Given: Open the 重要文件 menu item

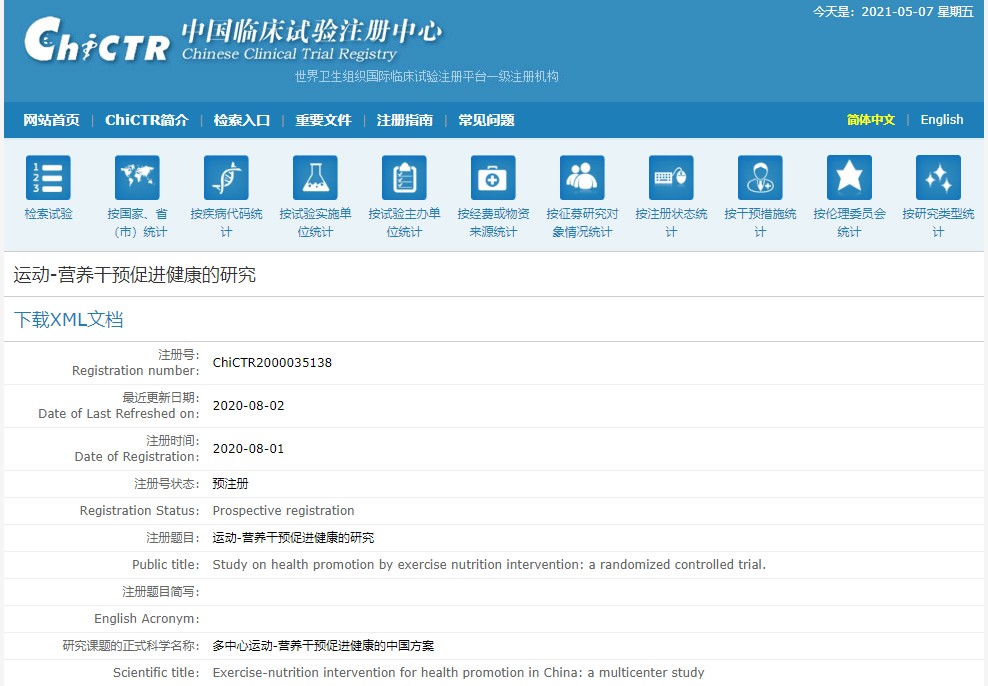Looking at the screenshot, I should [x=323, y=120].
